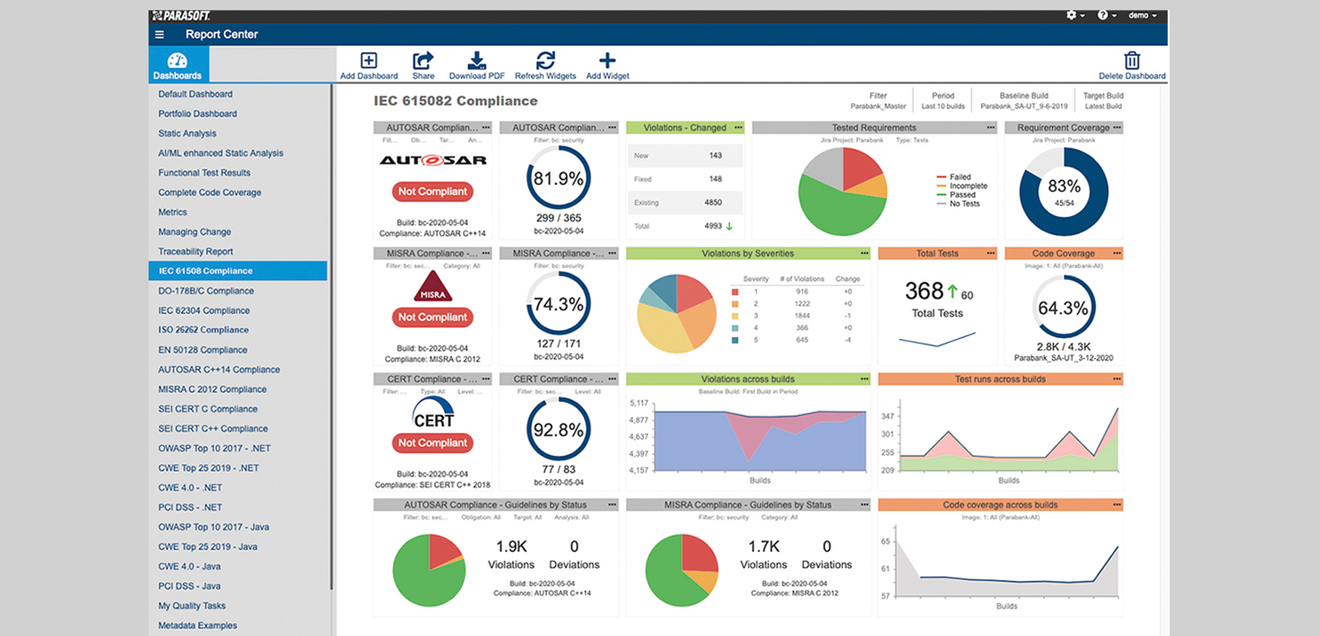Open Complete Code Coverage dashboard
This screenshot has width=1320, height=636.
(209, 192)
